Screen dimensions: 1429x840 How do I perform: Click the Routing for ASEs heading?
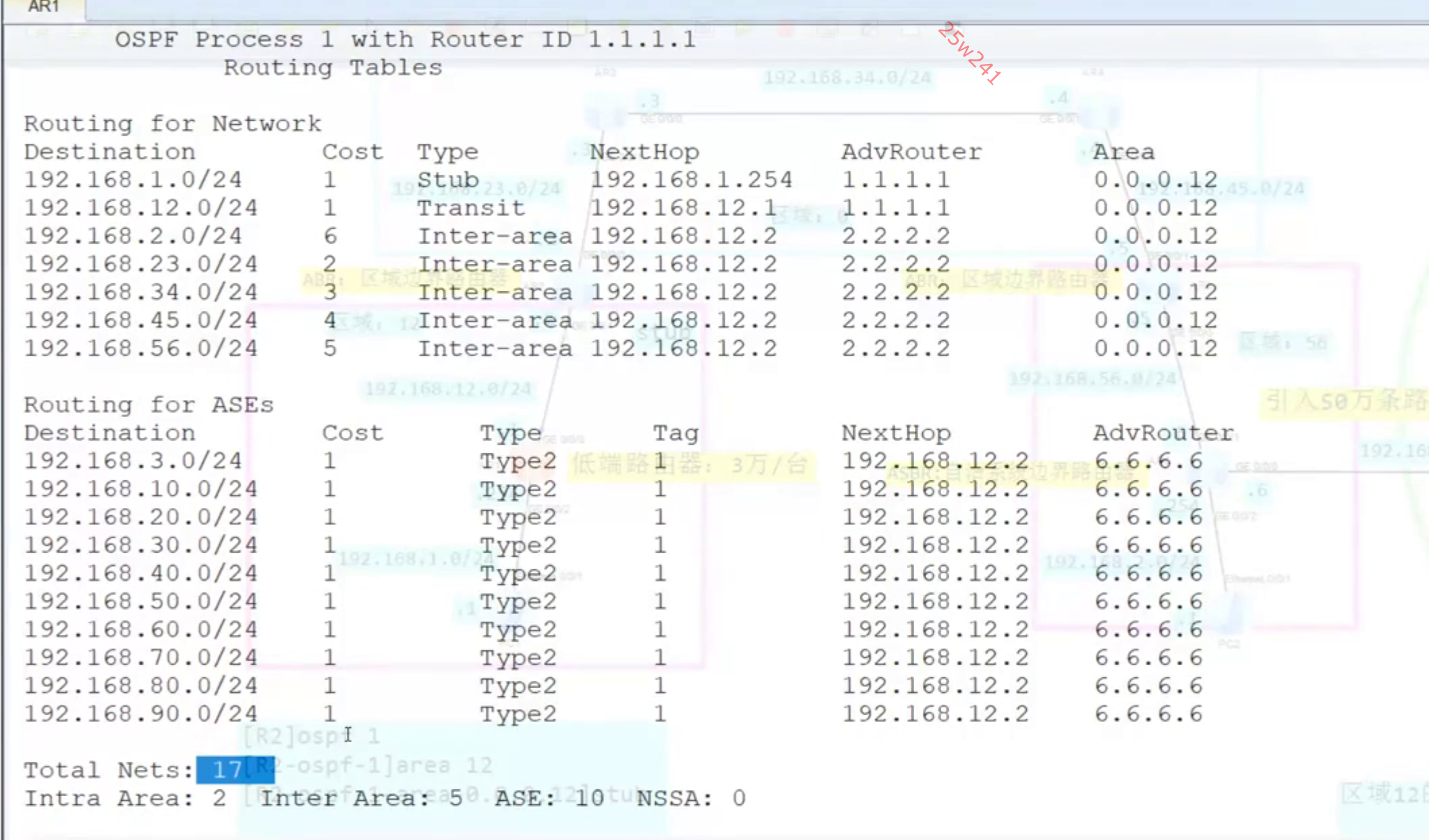(x=148, y=405)
